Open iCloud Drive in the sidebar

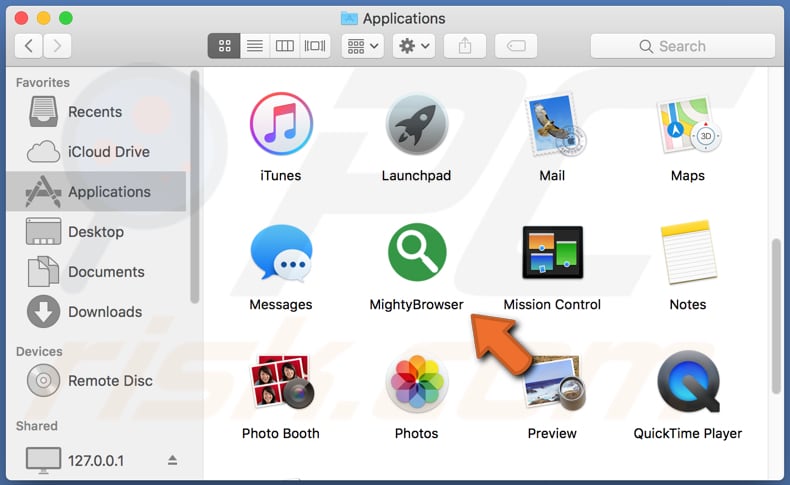pos(96,152)
